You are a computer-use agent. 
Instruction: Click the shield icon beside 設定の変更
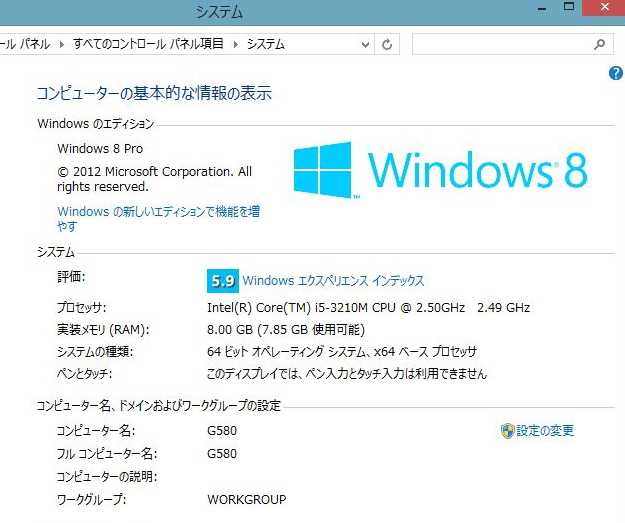pyautogui.click(x=507, y=431)
